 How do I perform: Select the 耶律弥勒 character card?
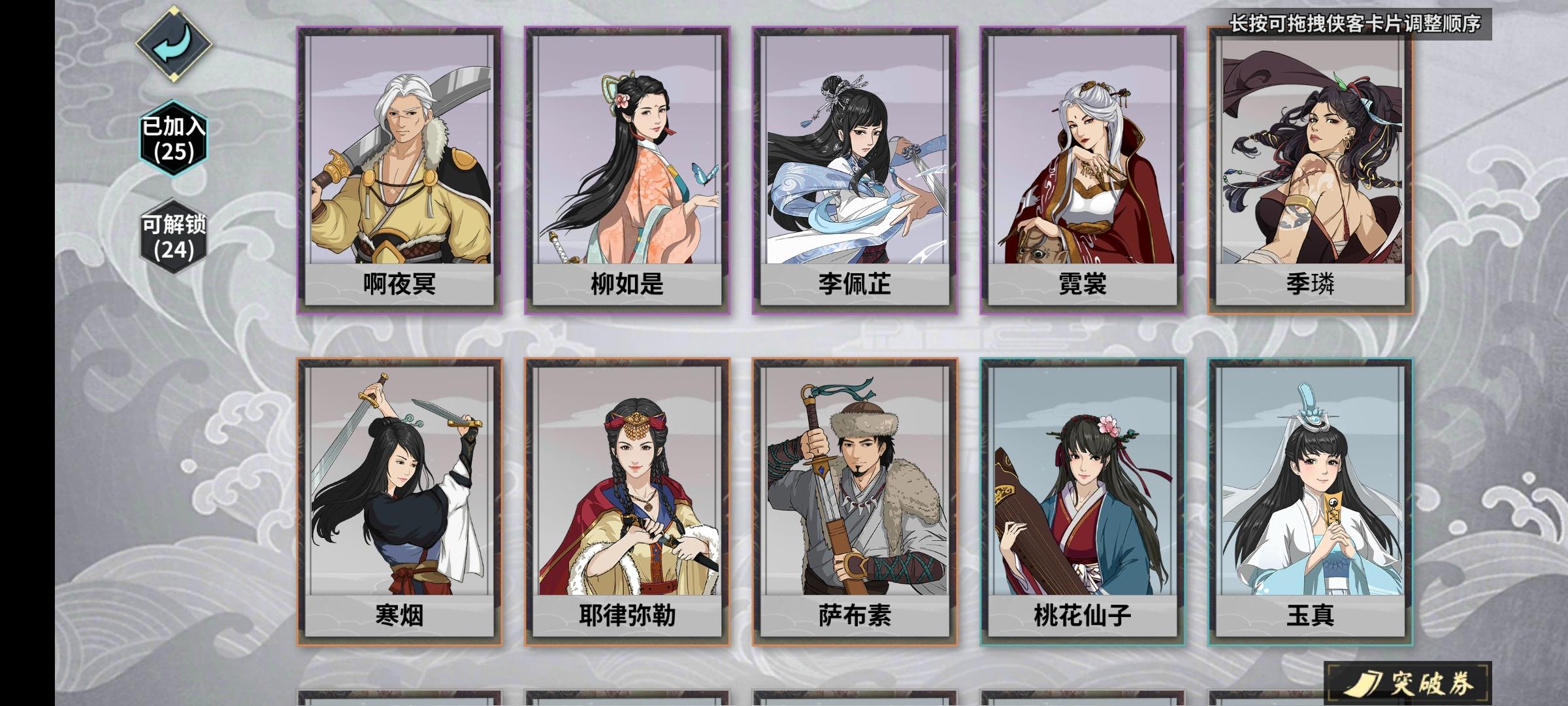coord(627,502)
